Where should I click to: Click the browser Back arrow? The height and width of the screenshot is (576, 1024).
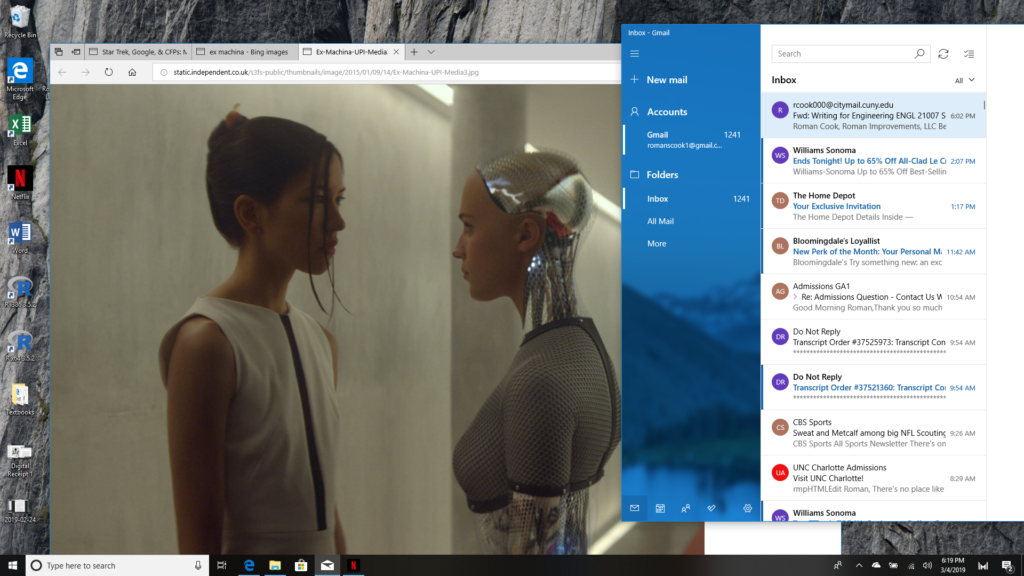pos(62,72)
